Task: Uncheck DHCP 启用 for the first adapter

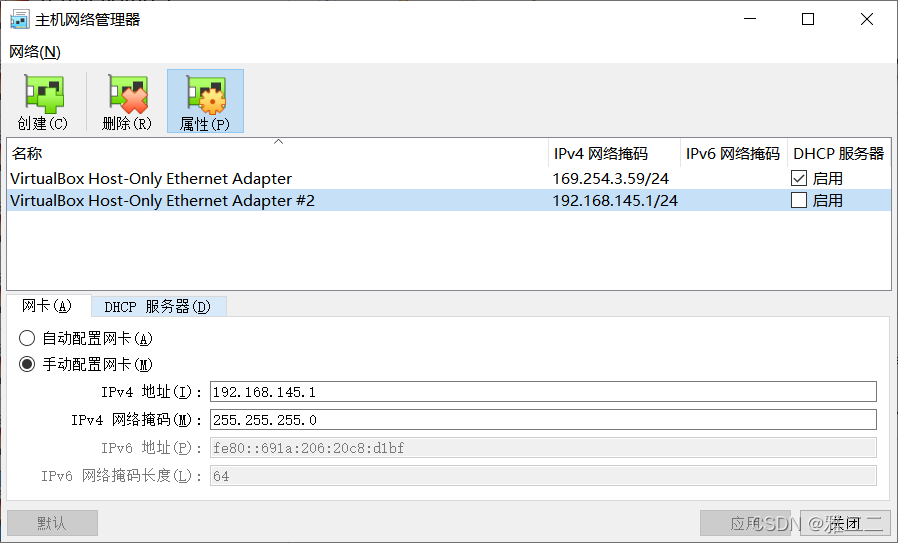Action: pyautogui.click(x=799, y=179)
